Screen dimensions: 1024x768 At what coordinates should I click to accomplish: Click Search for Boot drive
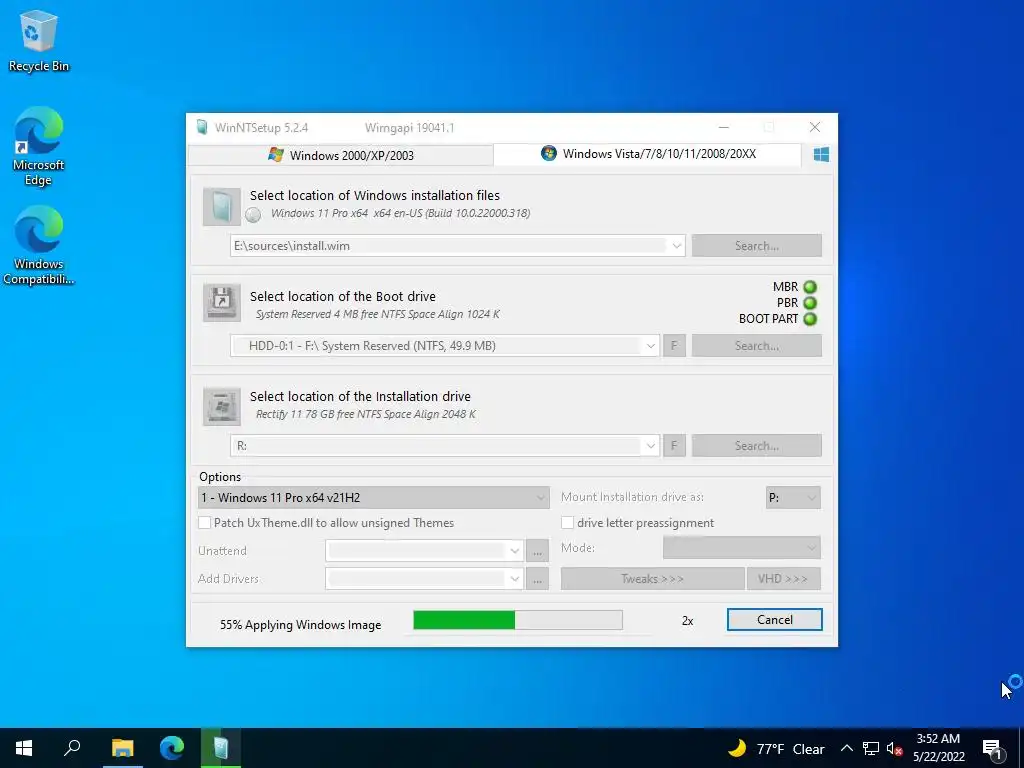(x=756, y=346)
